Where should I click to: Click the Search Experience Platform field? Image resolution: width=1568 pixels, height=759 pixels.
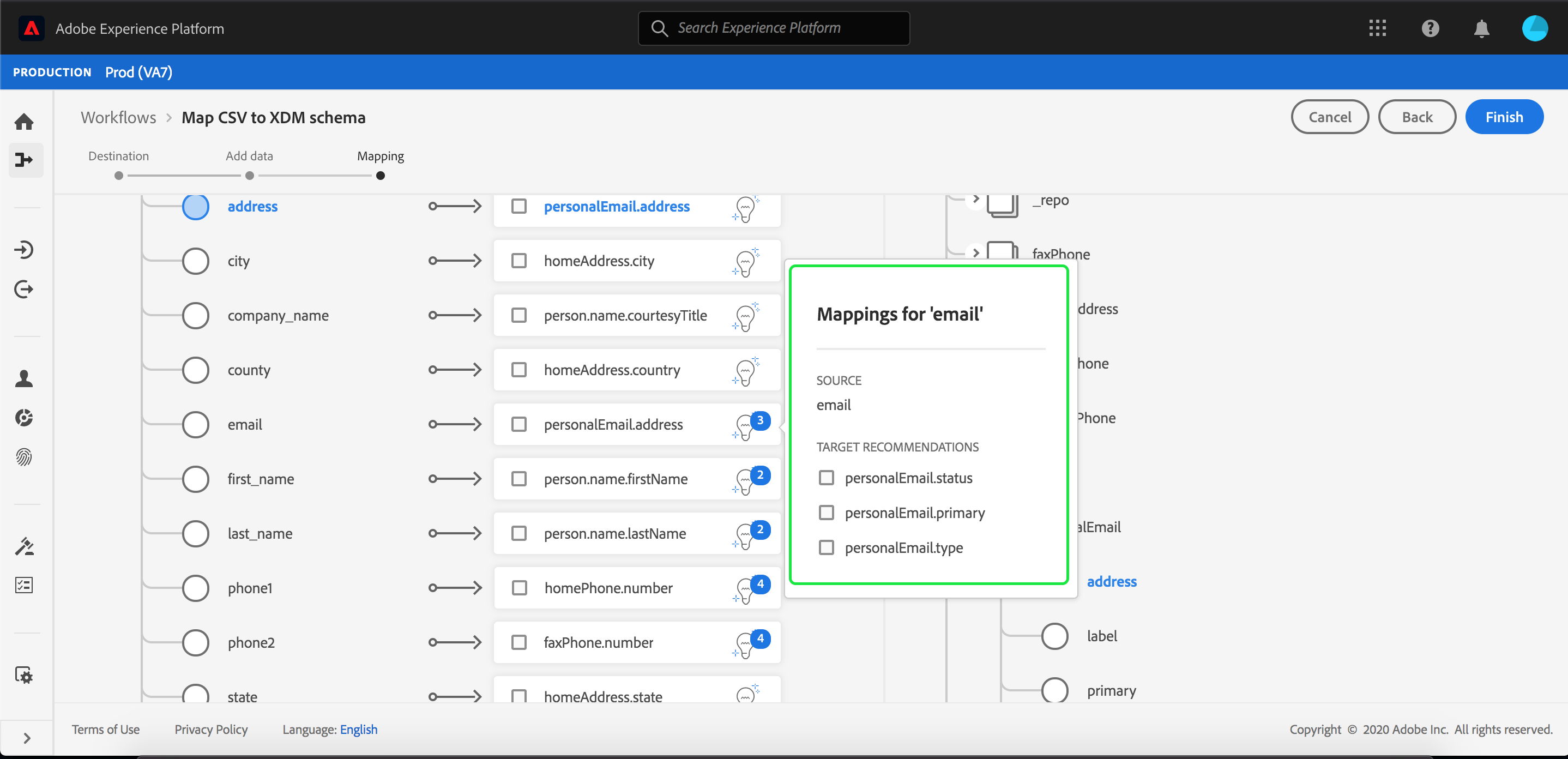click(774, 28)
